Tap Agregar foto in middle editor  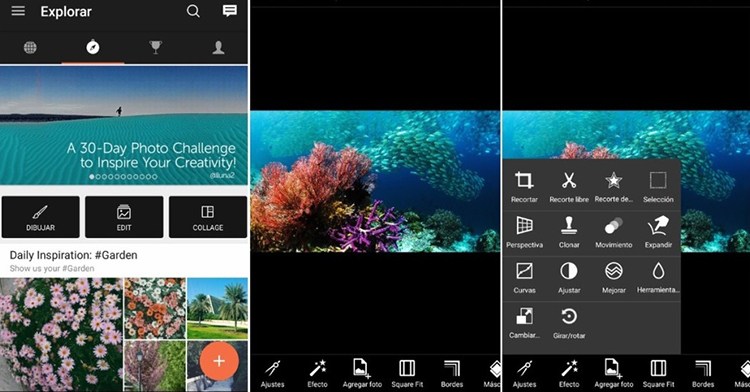[x=362, y=374]
